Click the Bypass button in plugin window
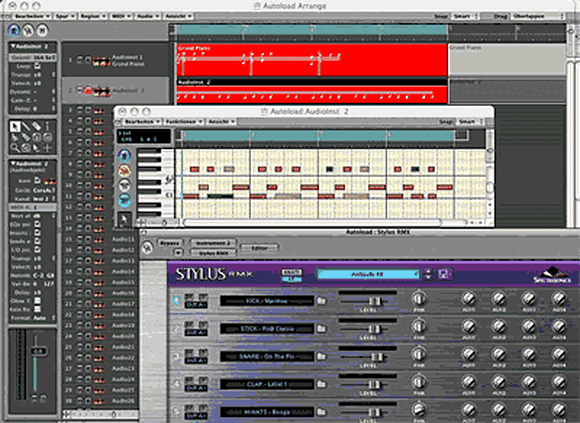 pos(170,243)
